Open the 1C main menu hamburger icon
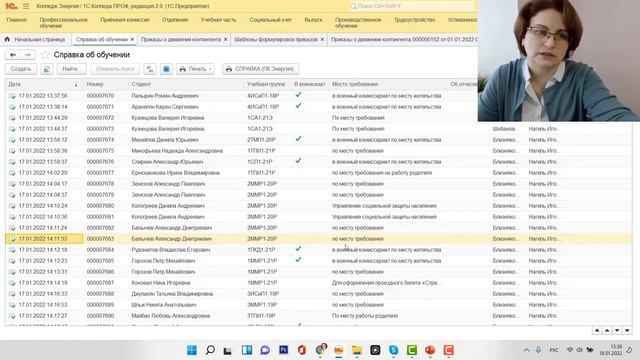640x360 pixels. point(26,6)
